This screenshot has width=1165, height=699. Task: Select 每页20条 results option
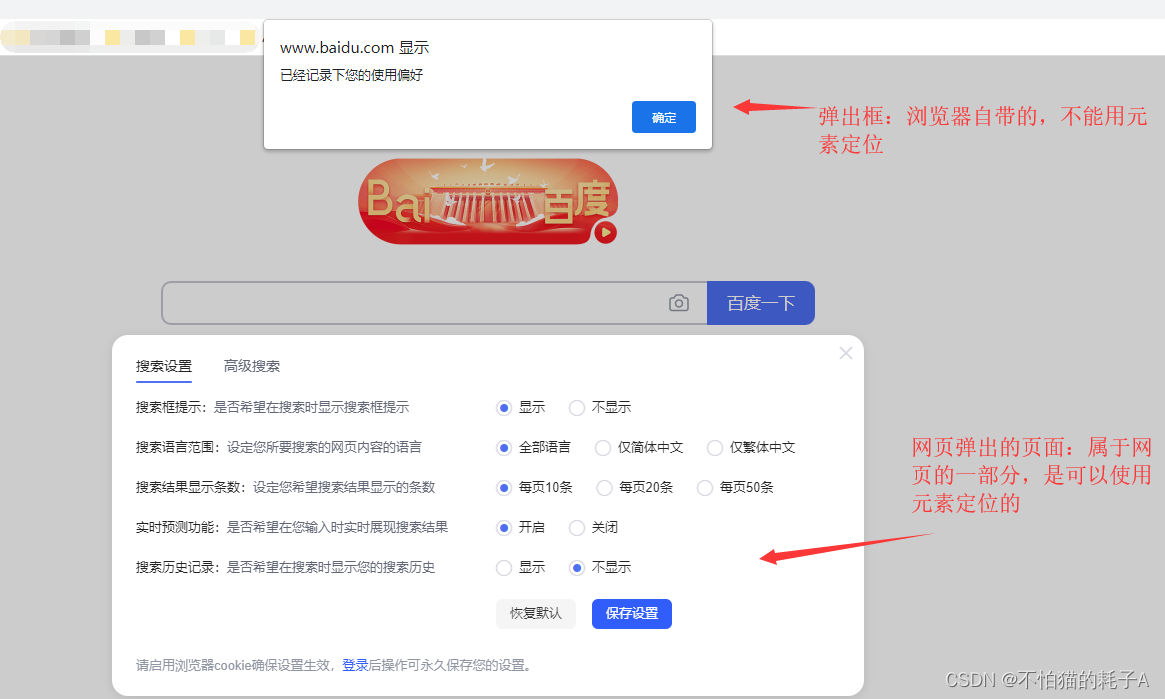pos(604,488)
